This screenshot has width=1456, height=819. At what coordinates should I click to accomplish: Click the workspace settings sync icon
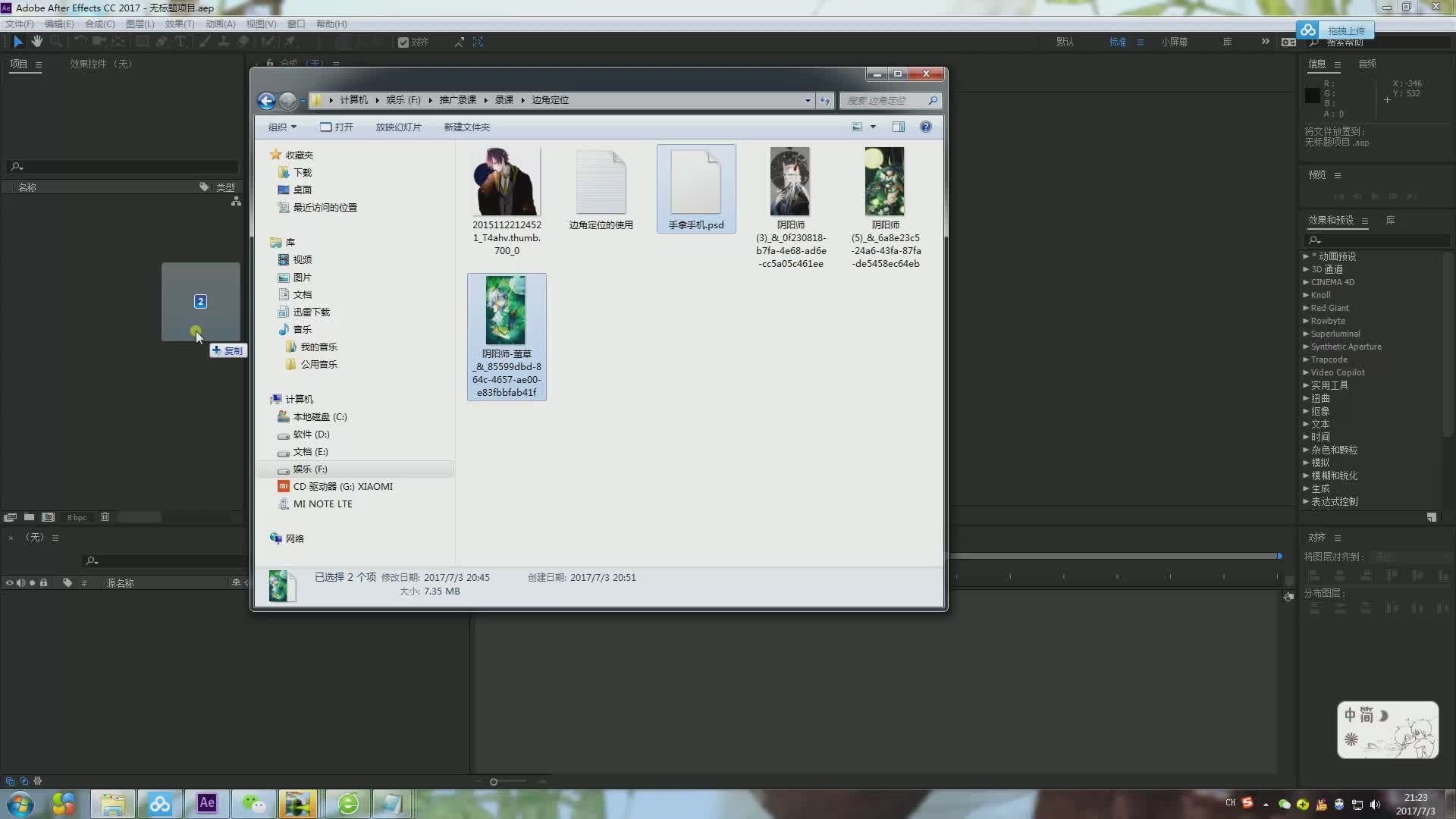coord(1288,42)
